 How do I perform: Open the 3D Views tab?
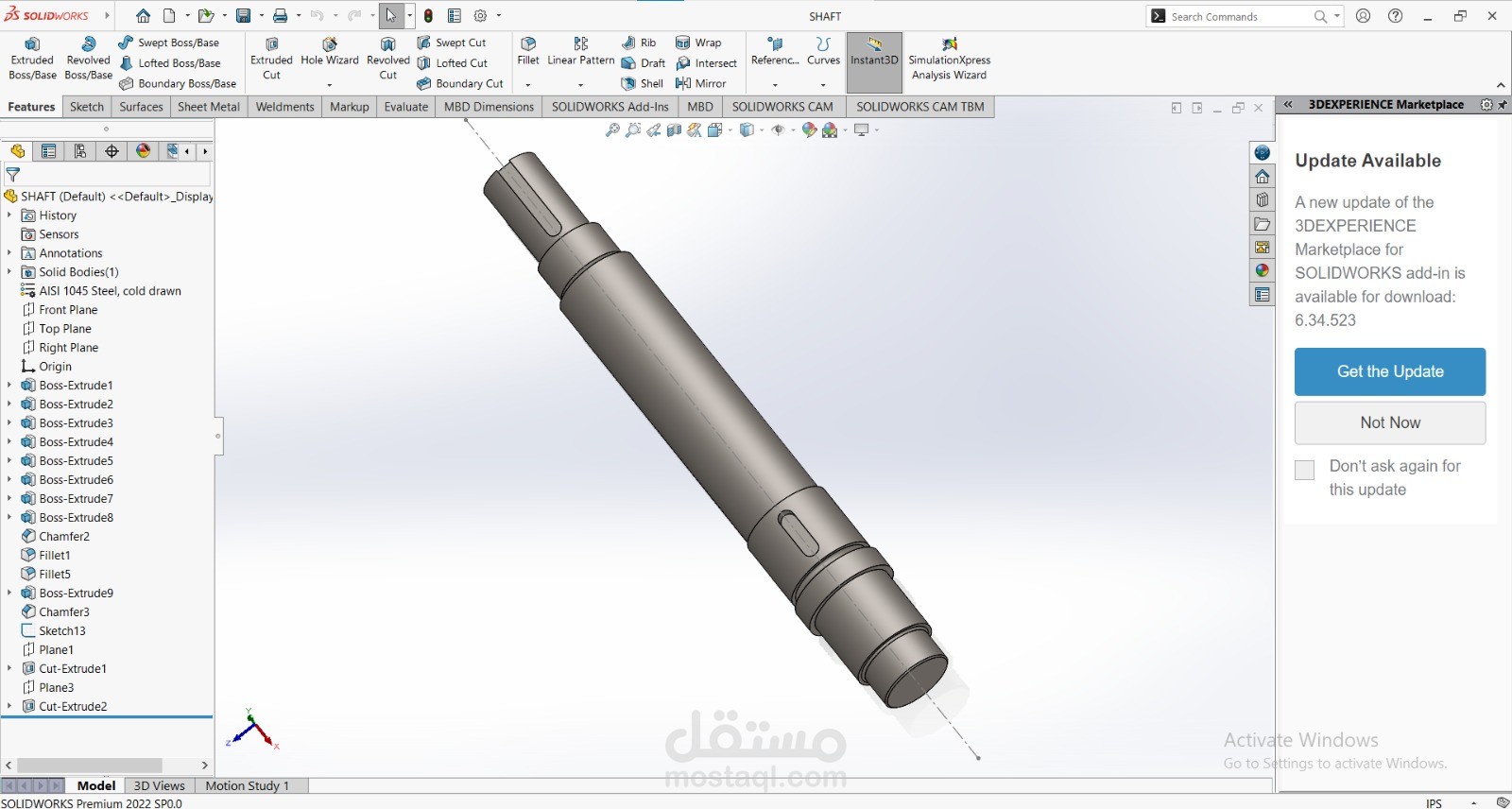[160, 785]
